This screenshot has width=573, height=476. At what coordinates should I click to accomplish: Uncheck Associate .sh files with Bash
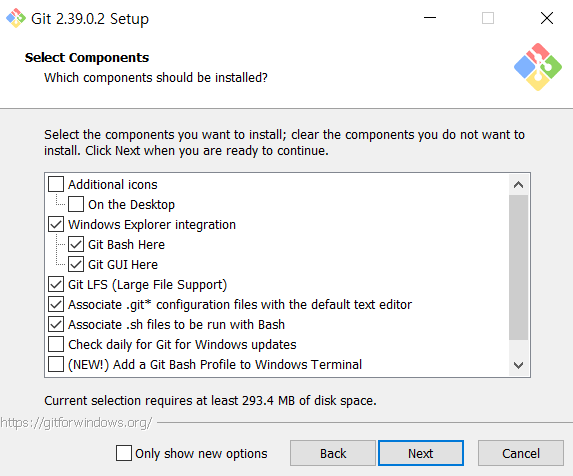pos(56,324)
